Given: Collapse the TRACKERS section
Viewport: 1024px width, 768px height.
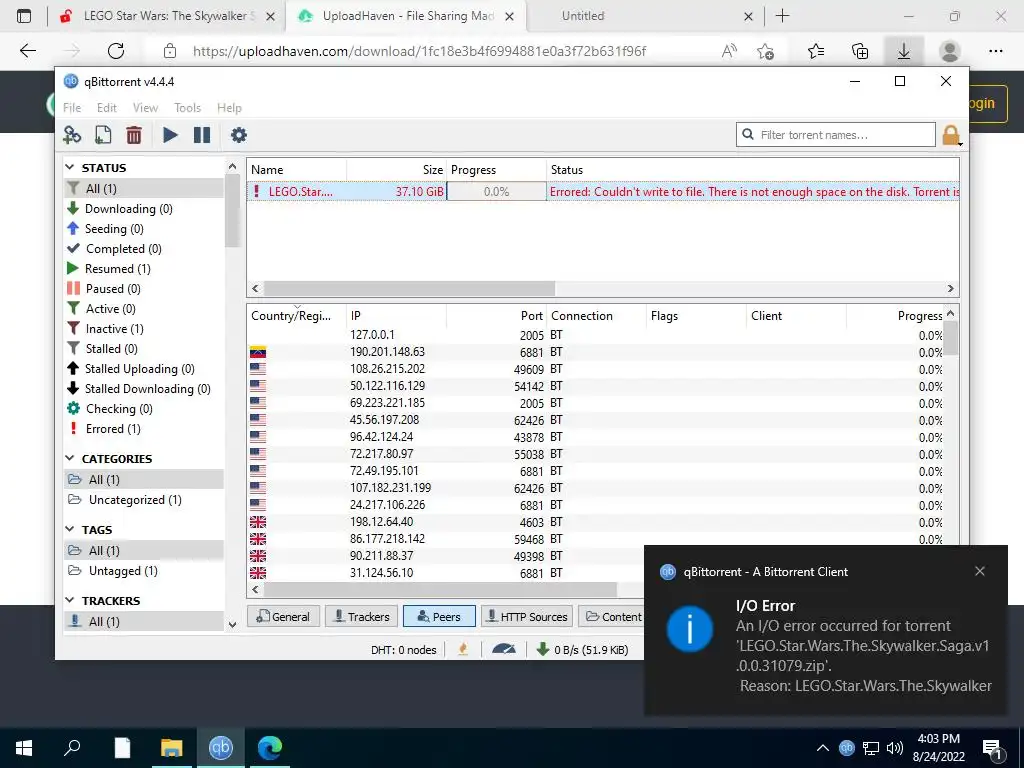Looking at the screenshot, I should [70, 600].
